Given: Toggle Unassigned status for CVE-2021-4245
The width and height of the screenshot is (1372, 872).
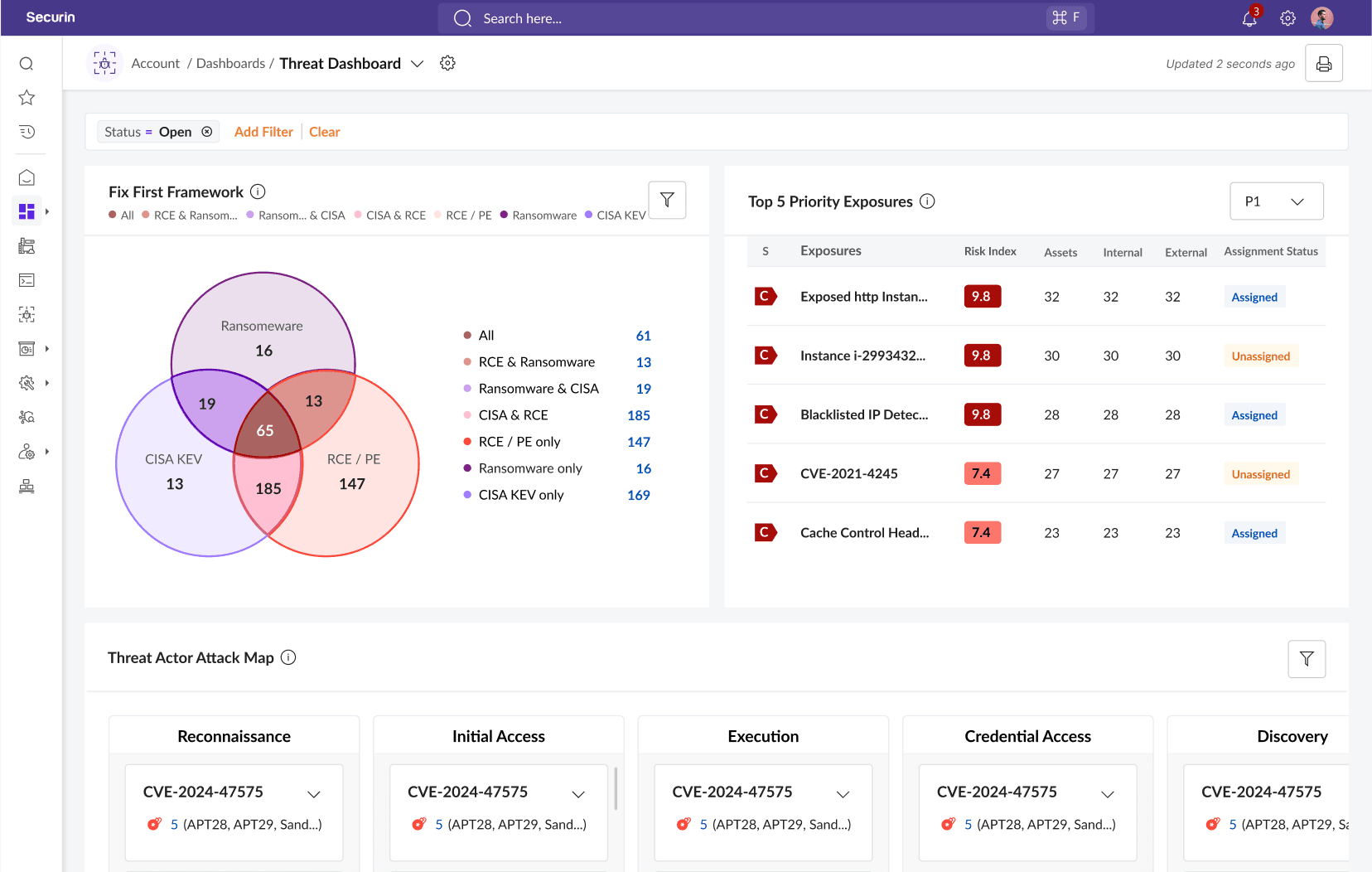Looking at the screenshot, I should click(1260, 473).
